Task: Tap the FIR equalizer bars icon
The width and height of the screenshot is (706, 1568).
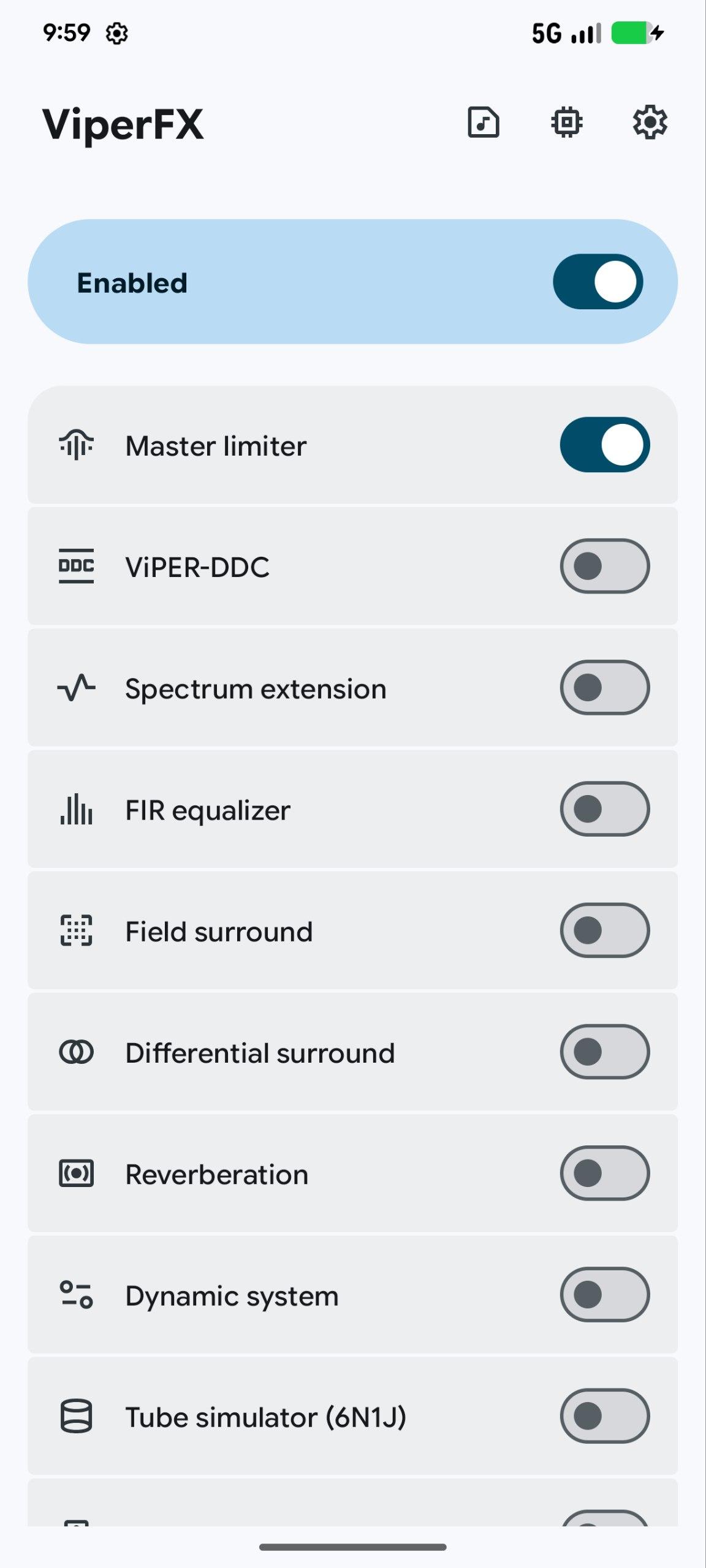Action: [76, 809]
